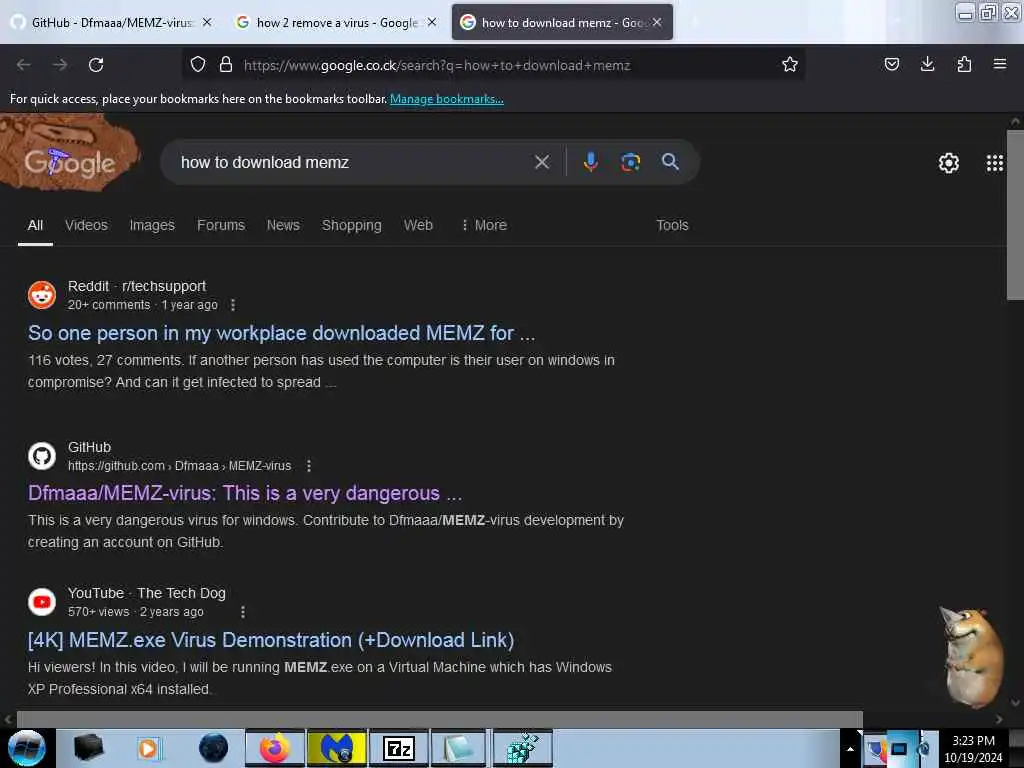Open the Manage bookmarks link
The image size is (1024, 768).
(x=447, y=99)
